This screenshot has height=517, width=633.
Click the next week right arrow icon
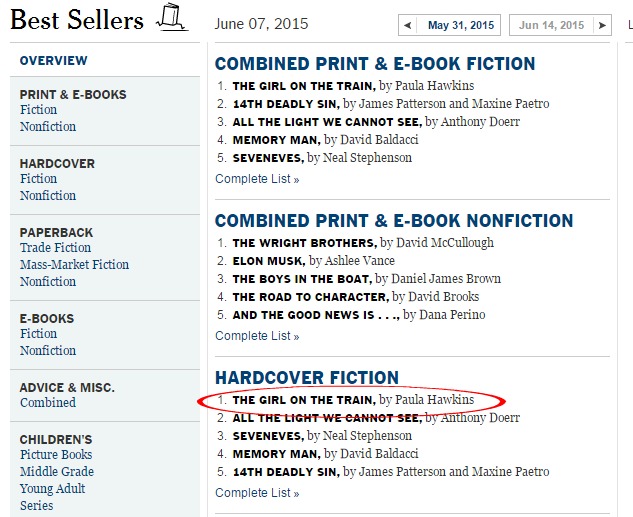coord(602,25)
